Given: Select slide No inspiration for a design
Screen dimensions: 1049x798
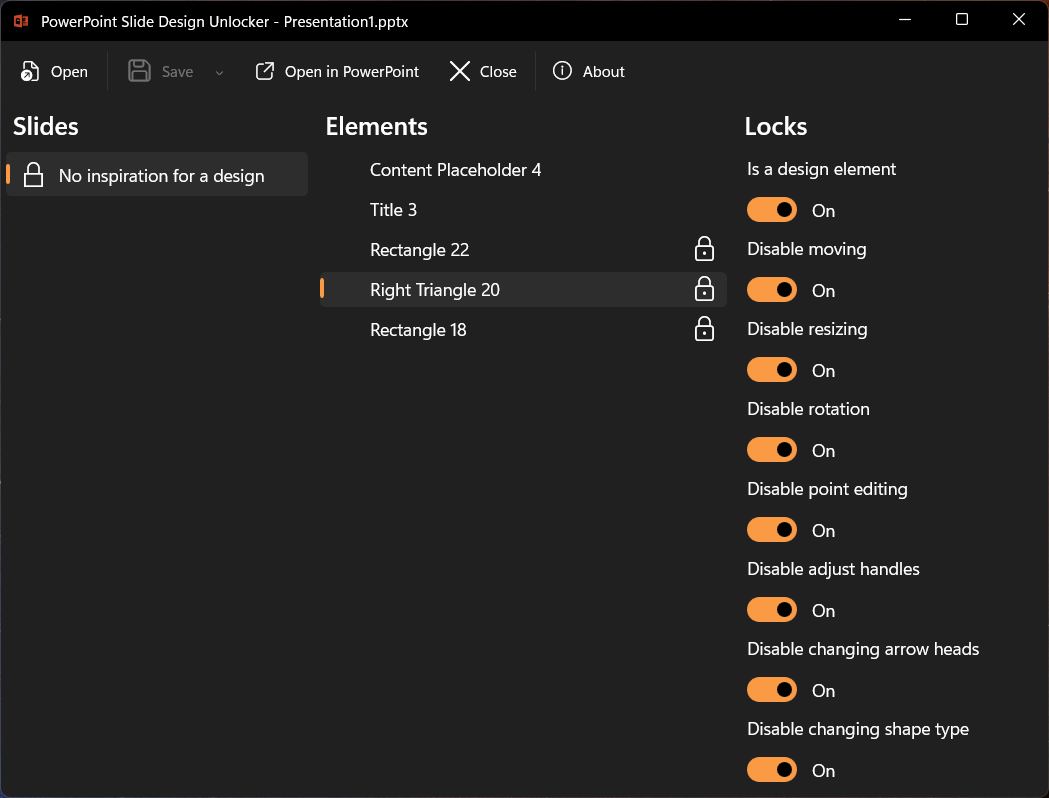Looking at the screenshot, I should 161,176.
